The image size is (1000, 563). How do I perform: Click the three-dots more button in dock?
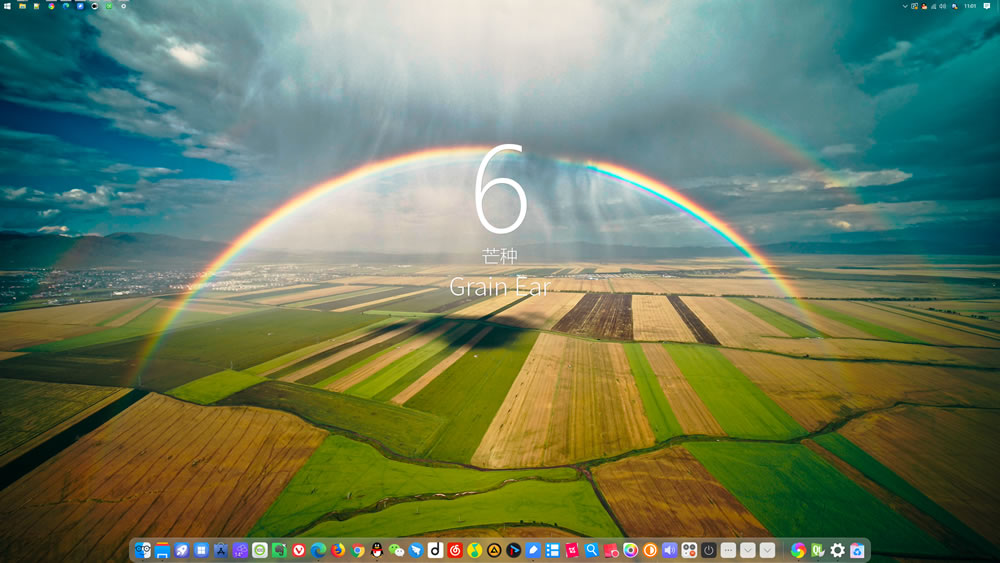728,550
